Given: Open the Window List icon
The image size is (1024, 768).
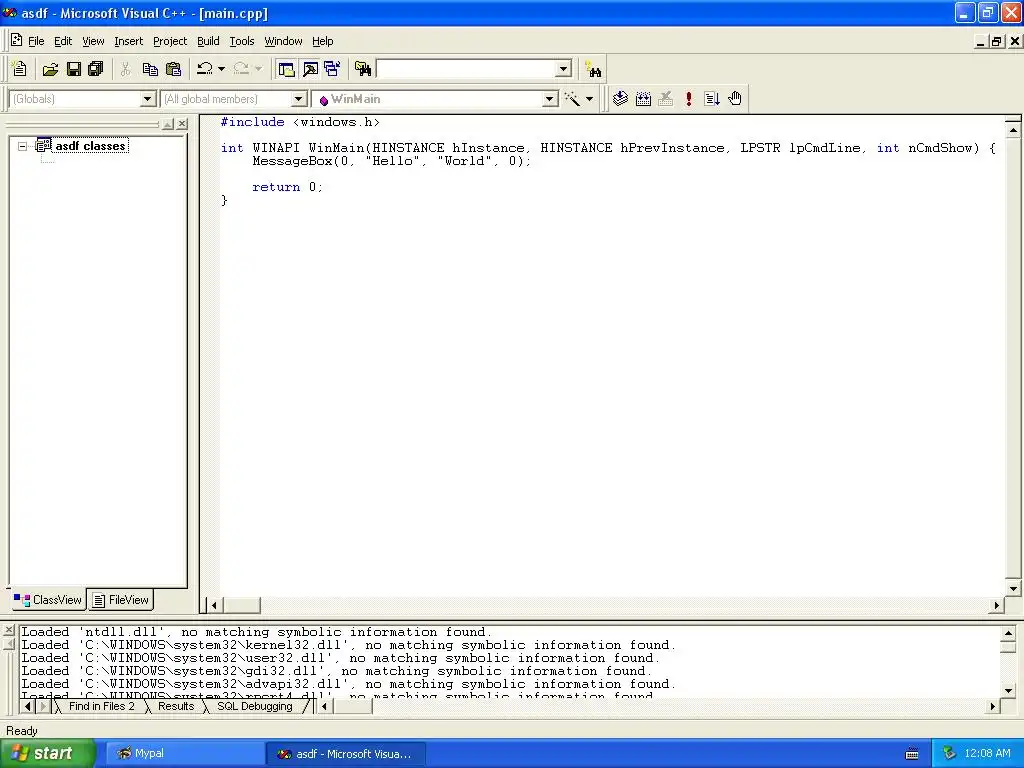Looking at the screenshot, I should pyautogui.click(x=332, y=69).
